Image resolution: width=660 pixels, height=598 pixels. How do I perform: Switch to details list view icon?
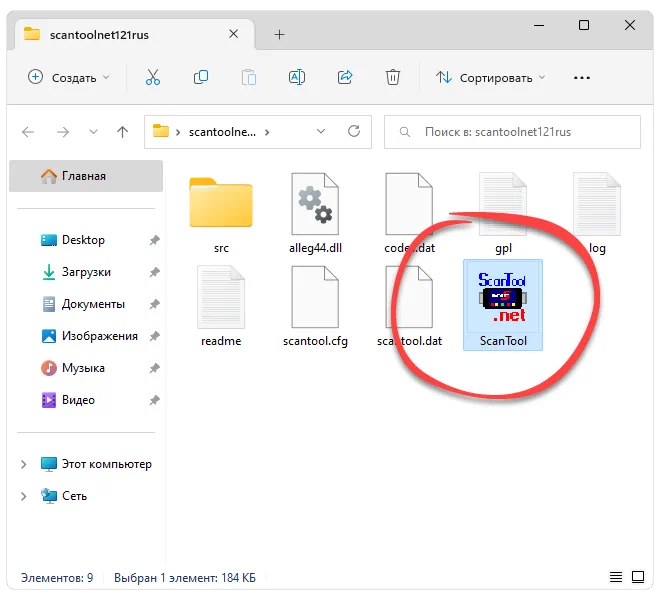[x=616, y=577]
